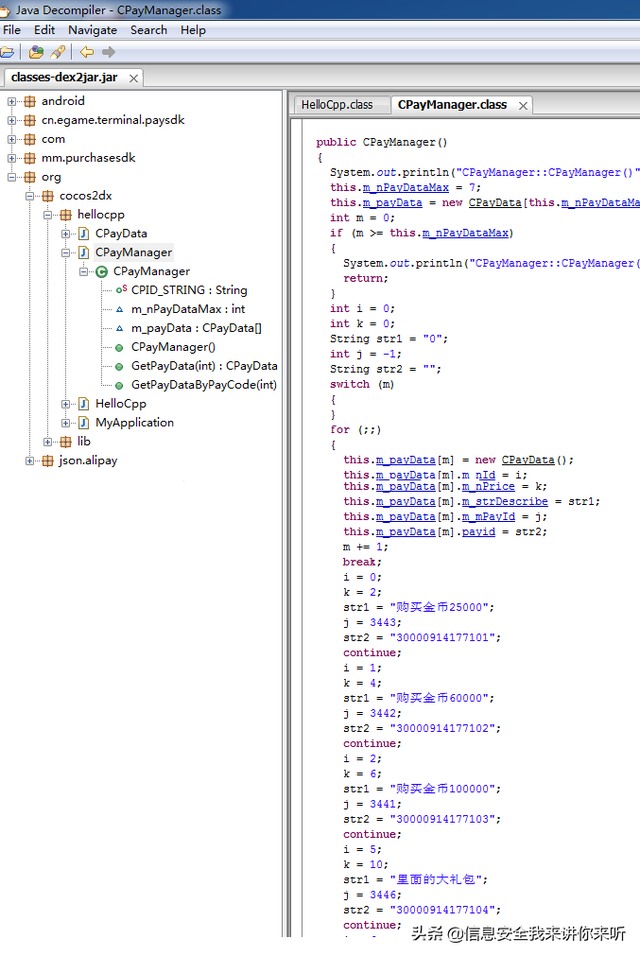
Task: Click the Open Type toolbar icon
Action: coord(37,52)
